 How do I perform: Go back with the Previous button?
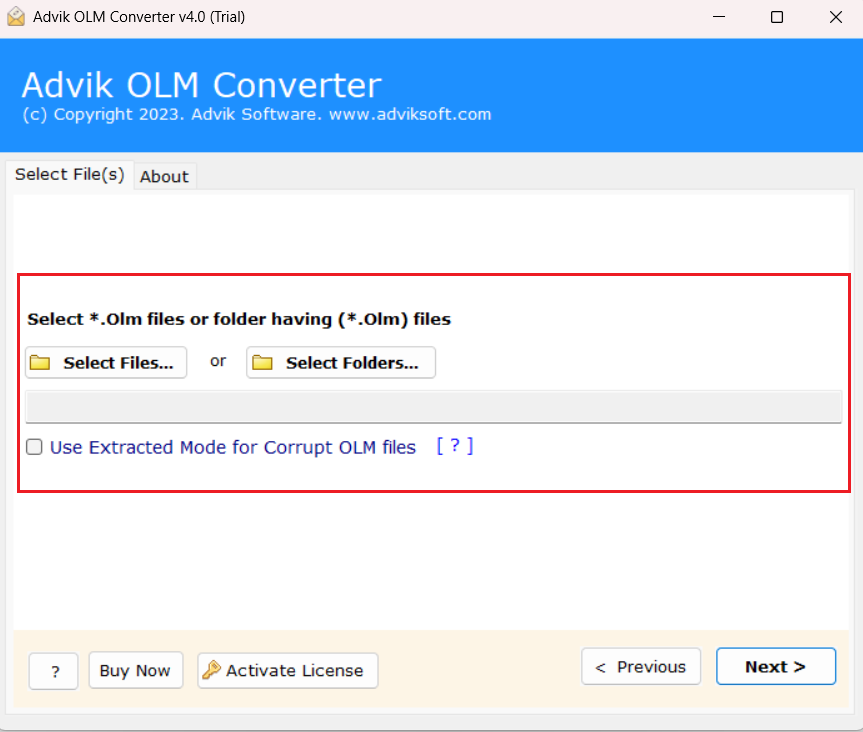click(x=640, y=667)
